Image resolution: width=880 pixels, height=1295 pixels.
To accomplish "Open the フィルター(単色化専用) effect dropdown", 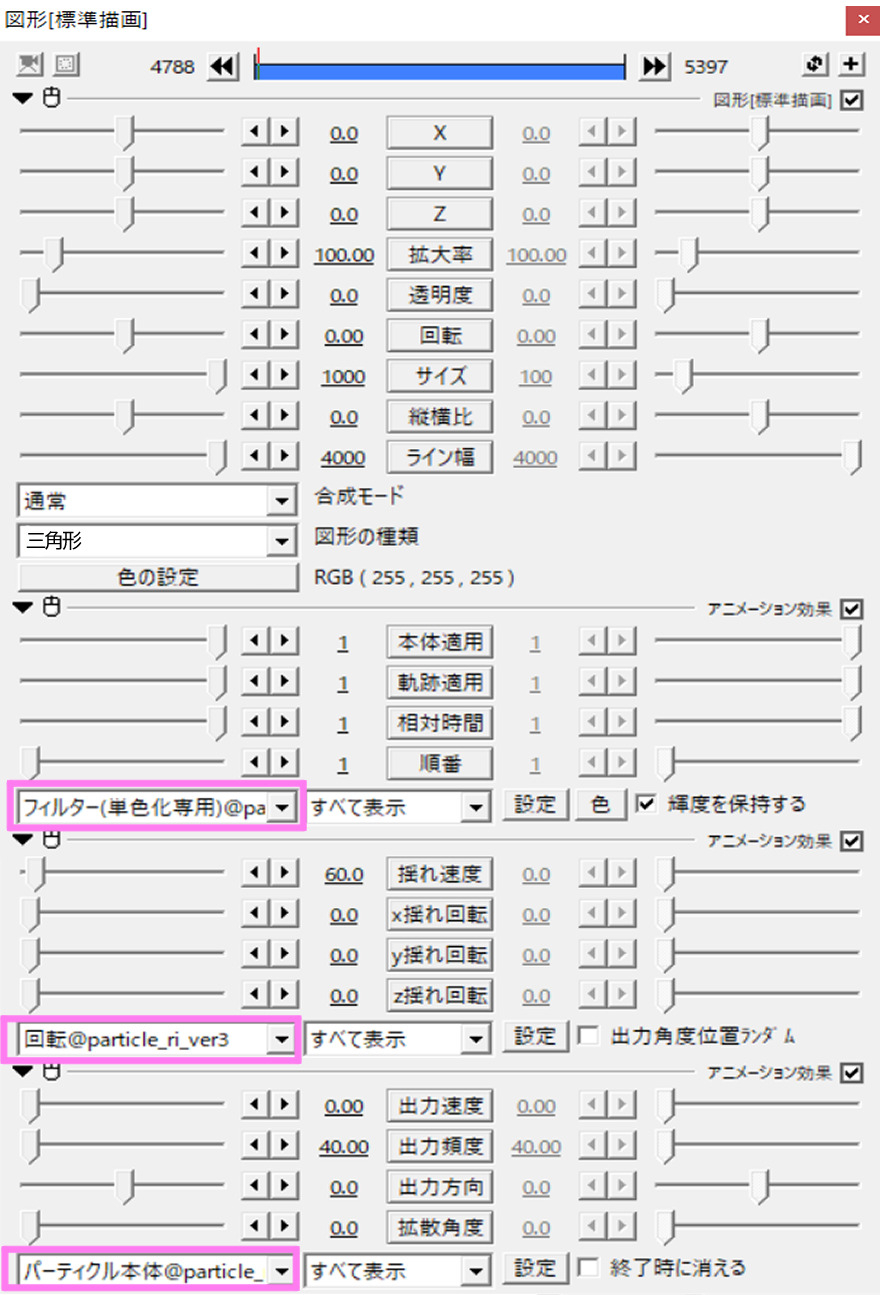I will [157, 806].
